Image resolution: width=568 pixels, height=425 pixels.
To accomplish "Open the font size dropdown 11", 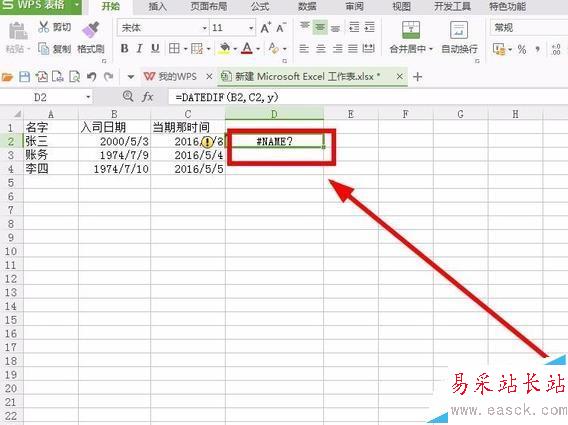I will 251,28.
